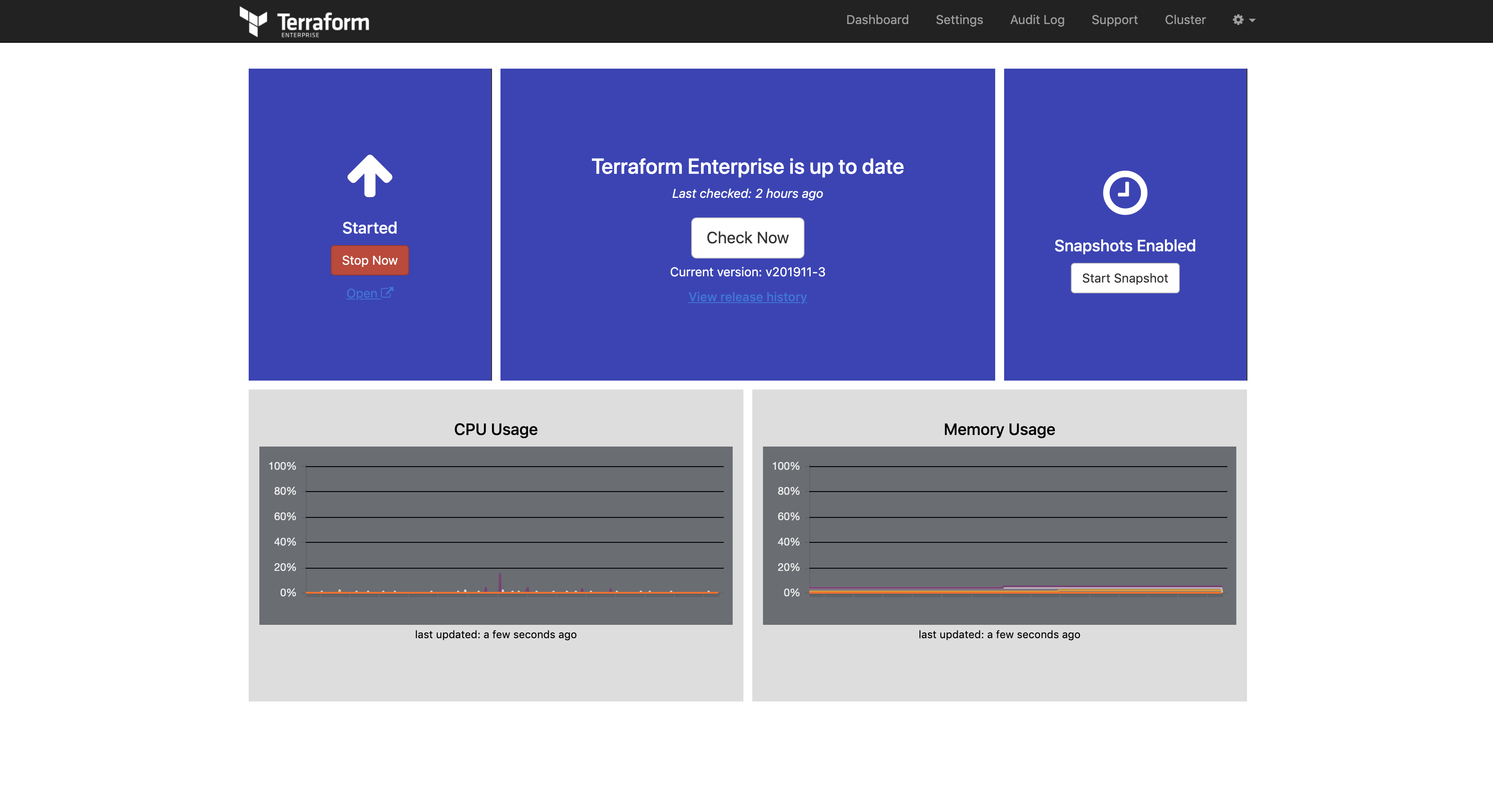
Task: Click Memory graph 'last updated' text
Action: tap(999, 634)
